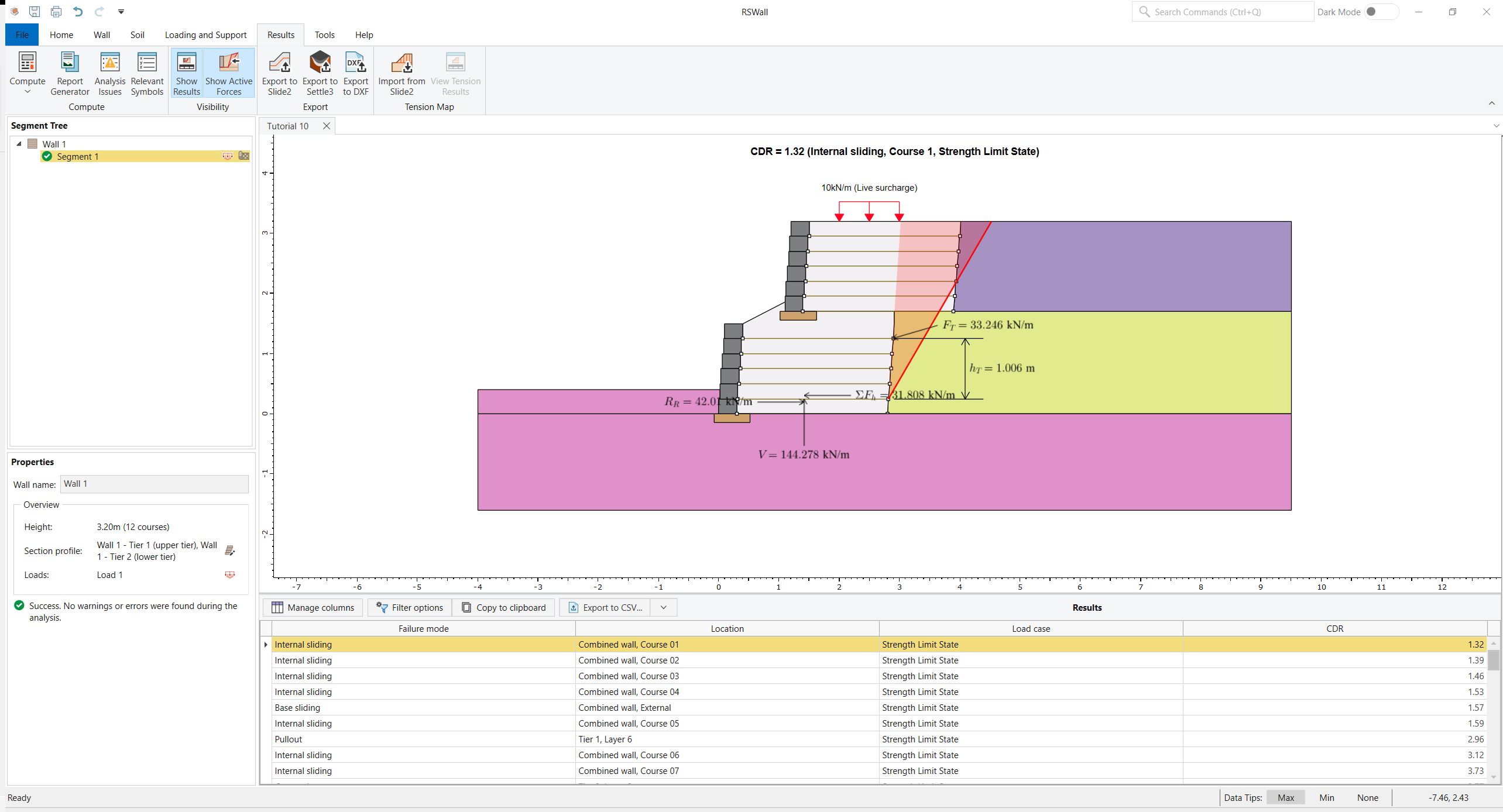Export model to Slide2
1503x812 pixels.
coord(280,74)
